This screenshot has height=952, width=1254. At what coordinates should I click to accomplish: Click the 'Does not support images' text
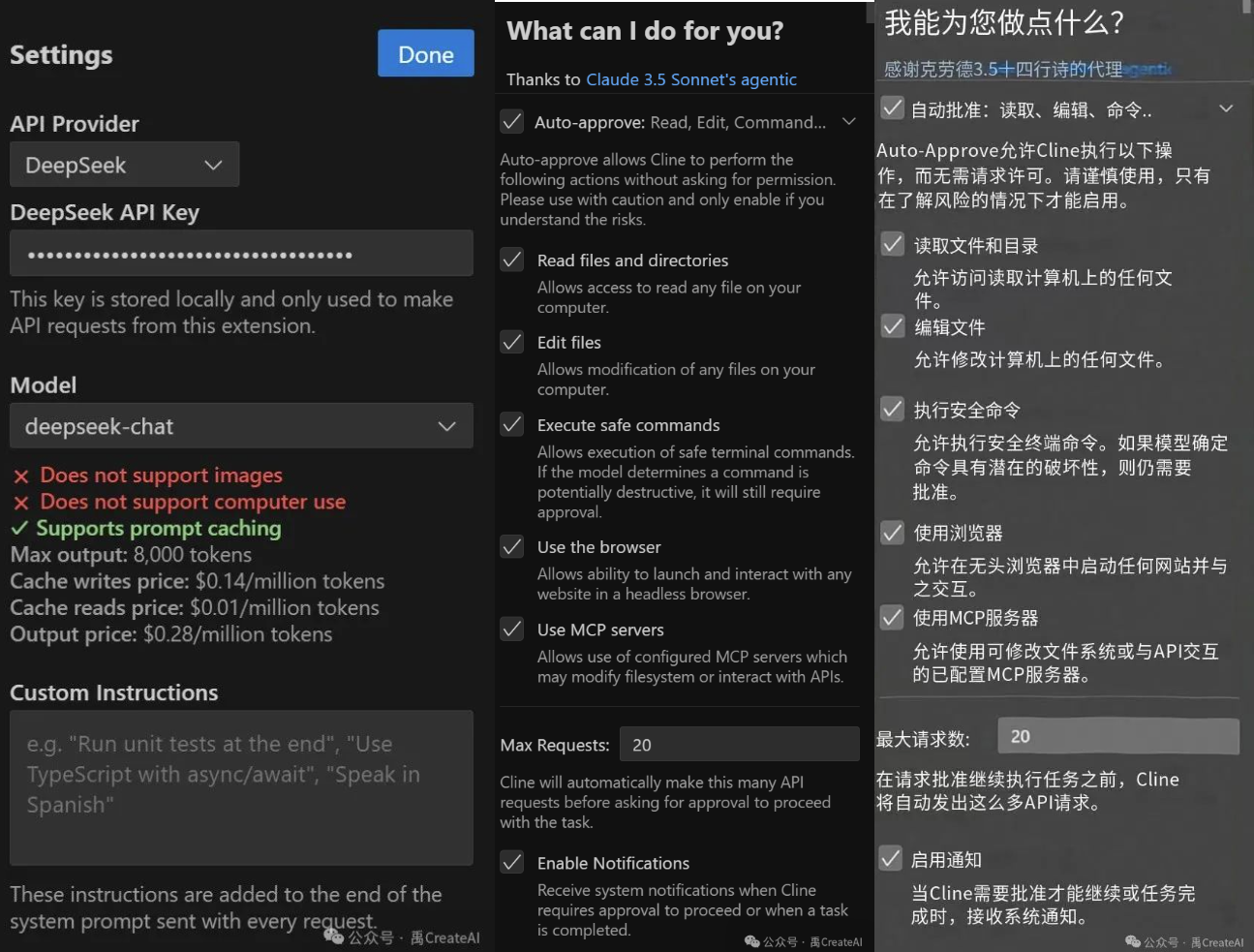[161, 476]
